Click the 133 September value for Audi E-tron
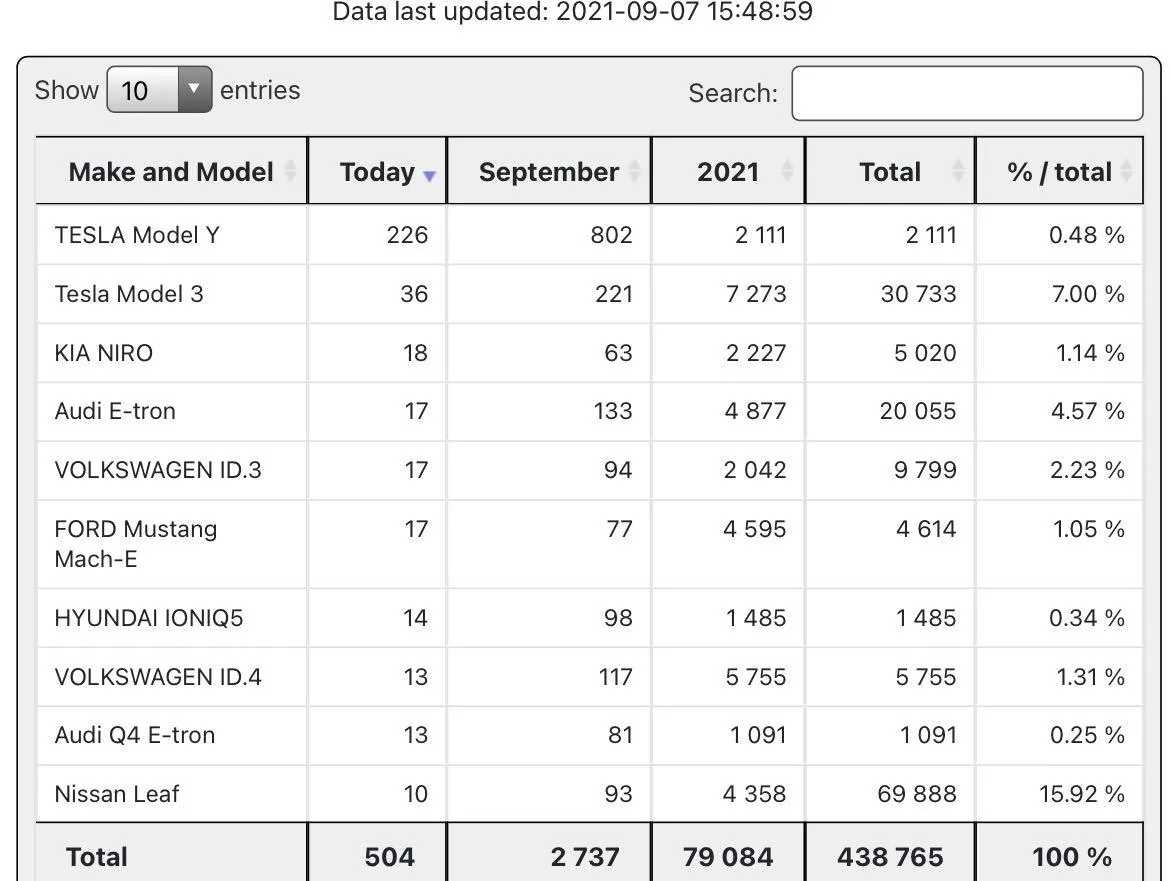 (613, 410)
